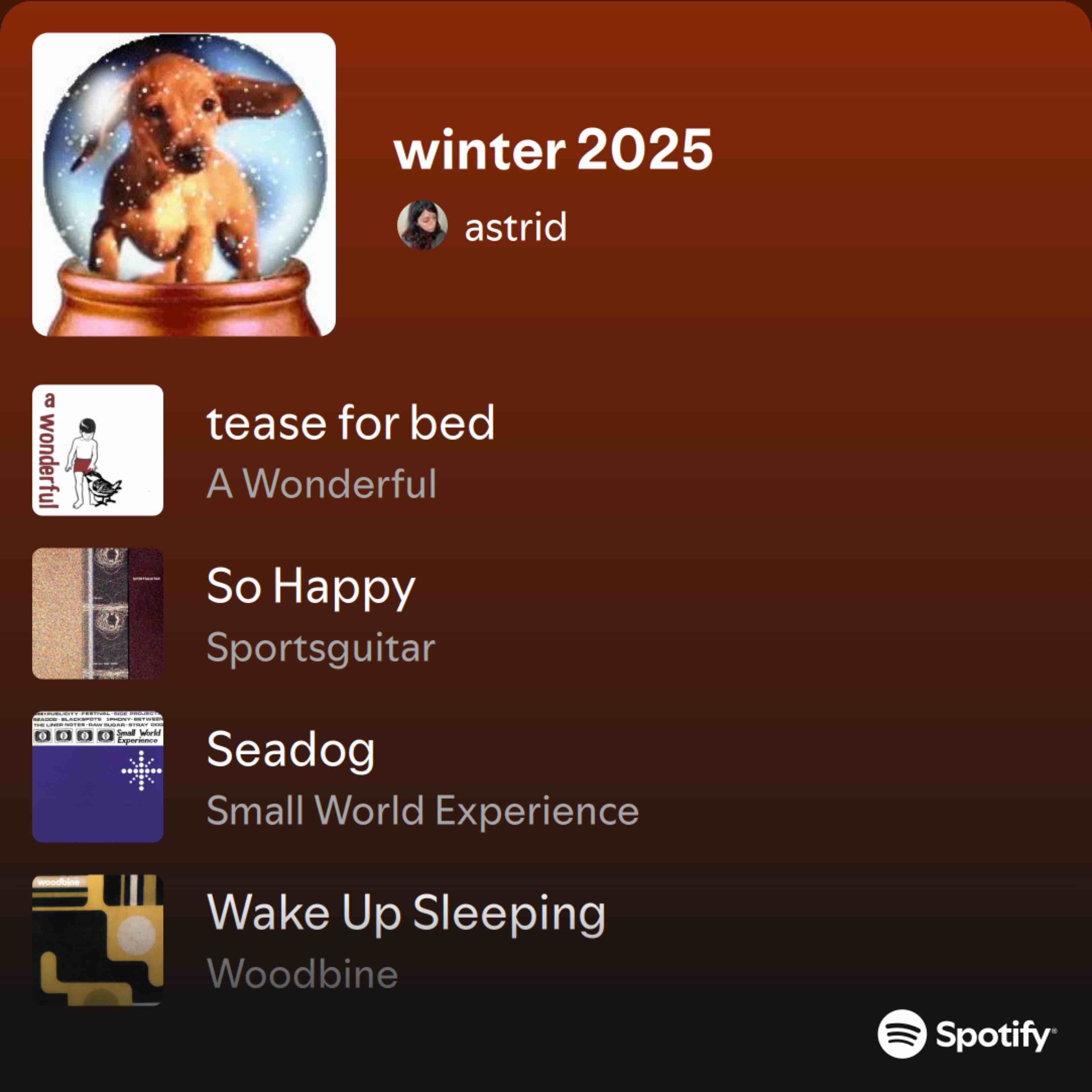Visit the astrid username link

click(x=516, y=227)
